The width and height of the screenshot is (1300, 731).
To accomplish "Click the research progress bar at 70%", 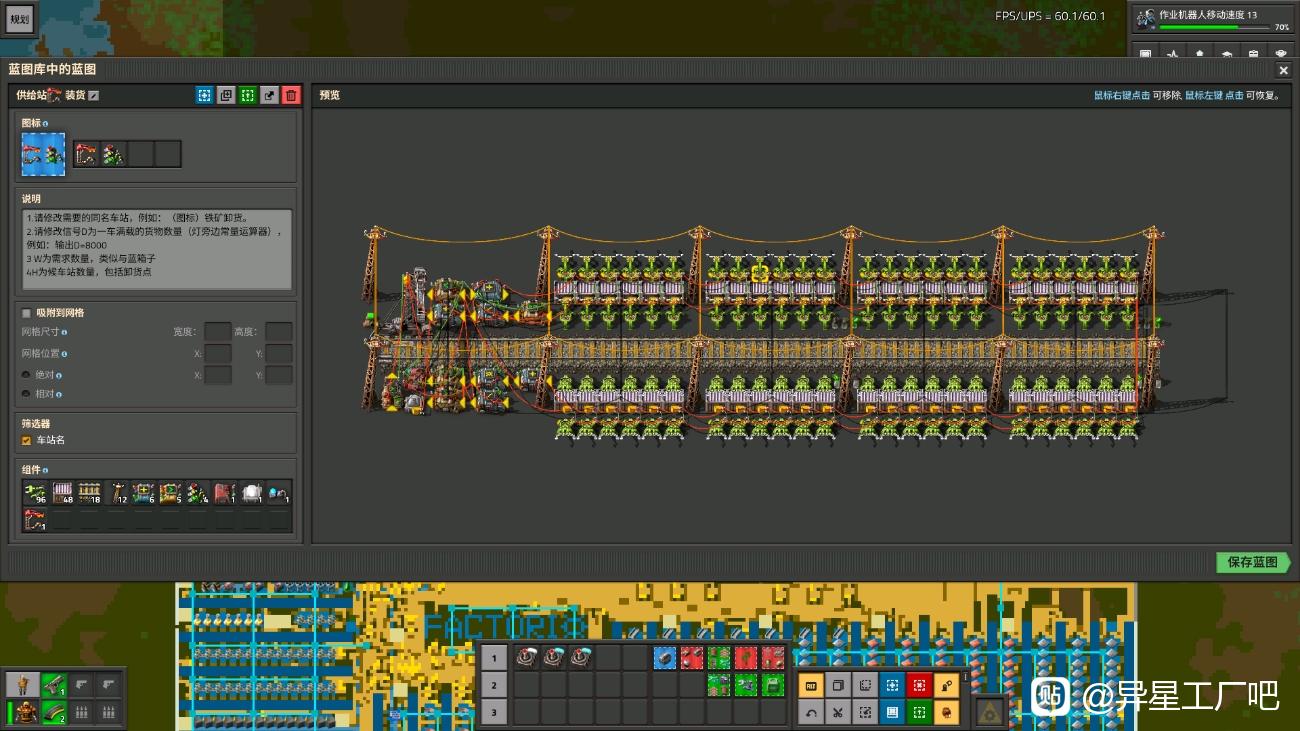I will pyautogui.click(x=1212, y=28).
